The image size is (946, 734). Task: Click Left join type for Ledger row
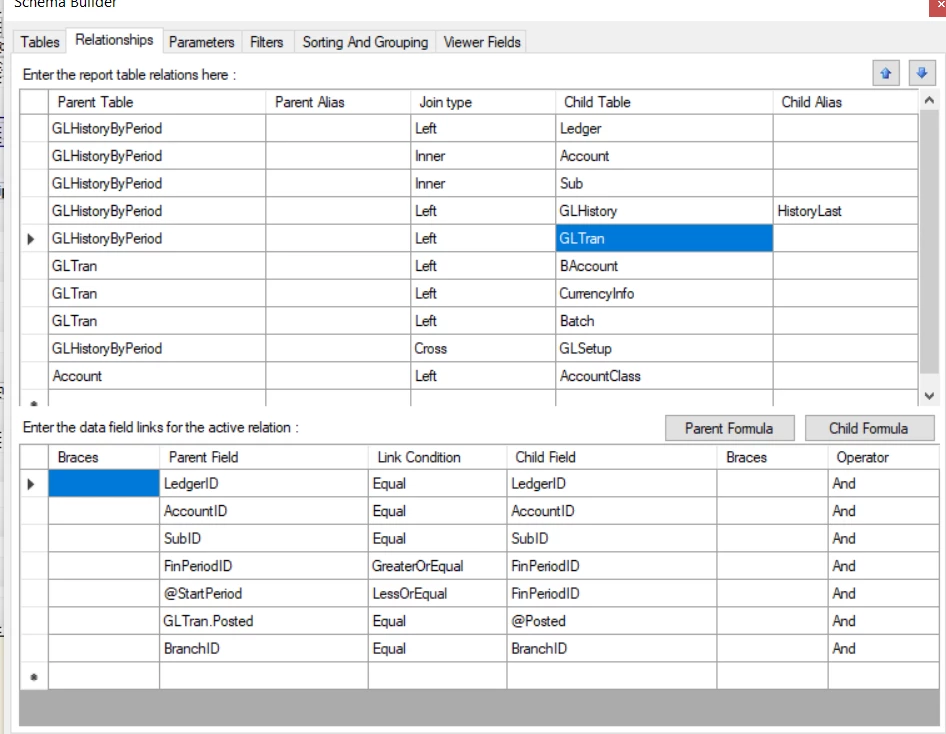coord(483,128)
